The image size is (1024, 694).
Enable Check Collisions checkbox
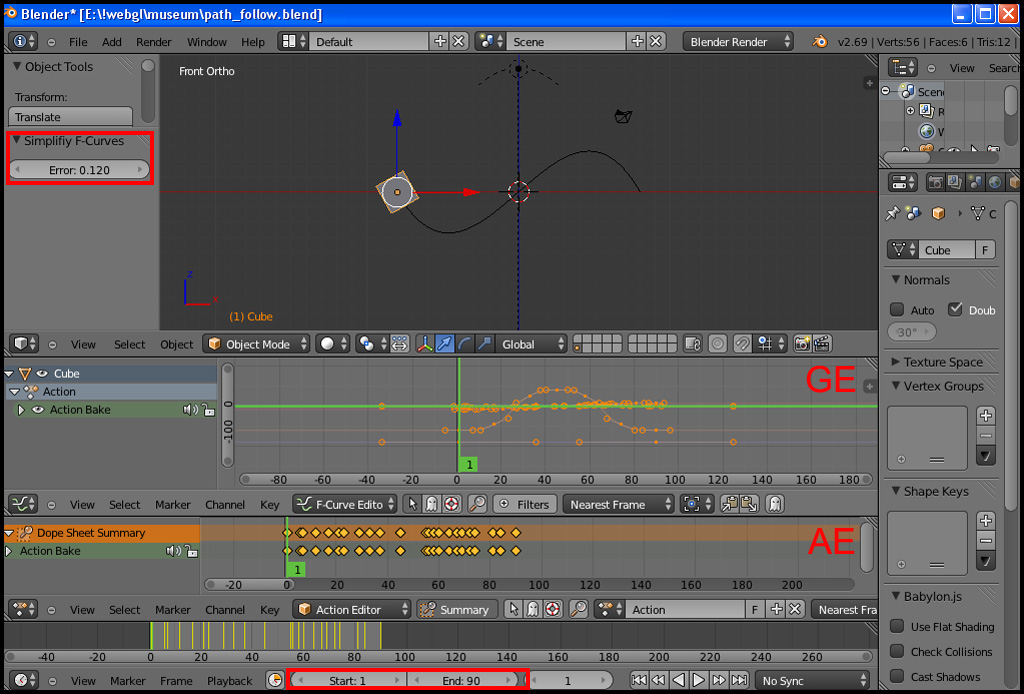pos(897,651)
